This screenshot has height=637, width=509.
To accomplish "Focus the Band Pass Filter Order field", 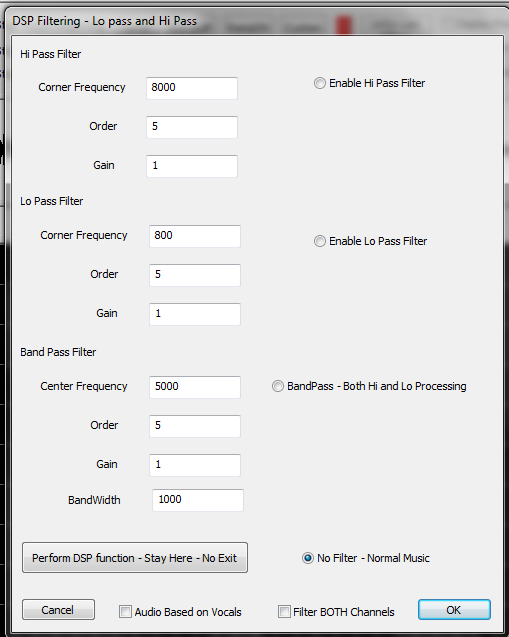I will point(195,426).
